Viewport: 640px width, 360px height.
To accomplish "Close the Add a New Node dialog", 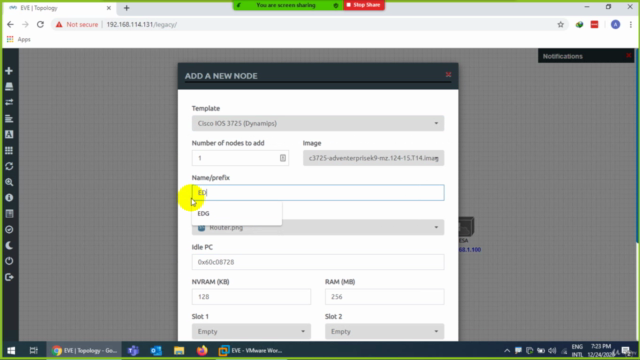I will click(x=448, y=74).
